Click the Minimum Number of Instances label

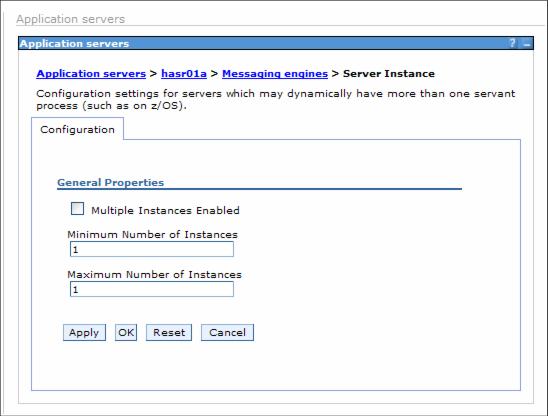[x=152, y=234]
